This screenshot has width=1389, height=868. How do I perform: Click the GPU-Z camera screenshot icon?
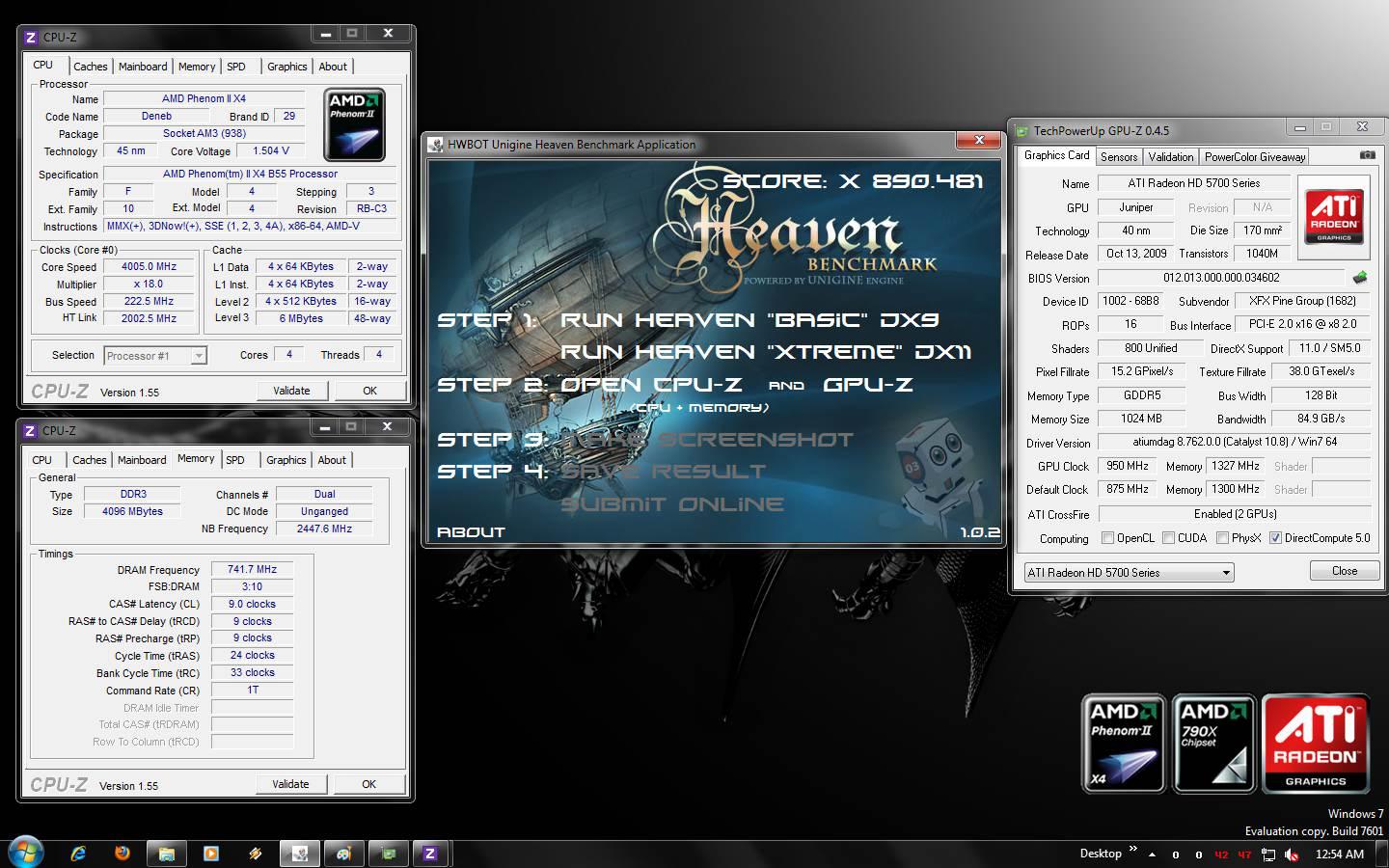(x=1367, y=155)
